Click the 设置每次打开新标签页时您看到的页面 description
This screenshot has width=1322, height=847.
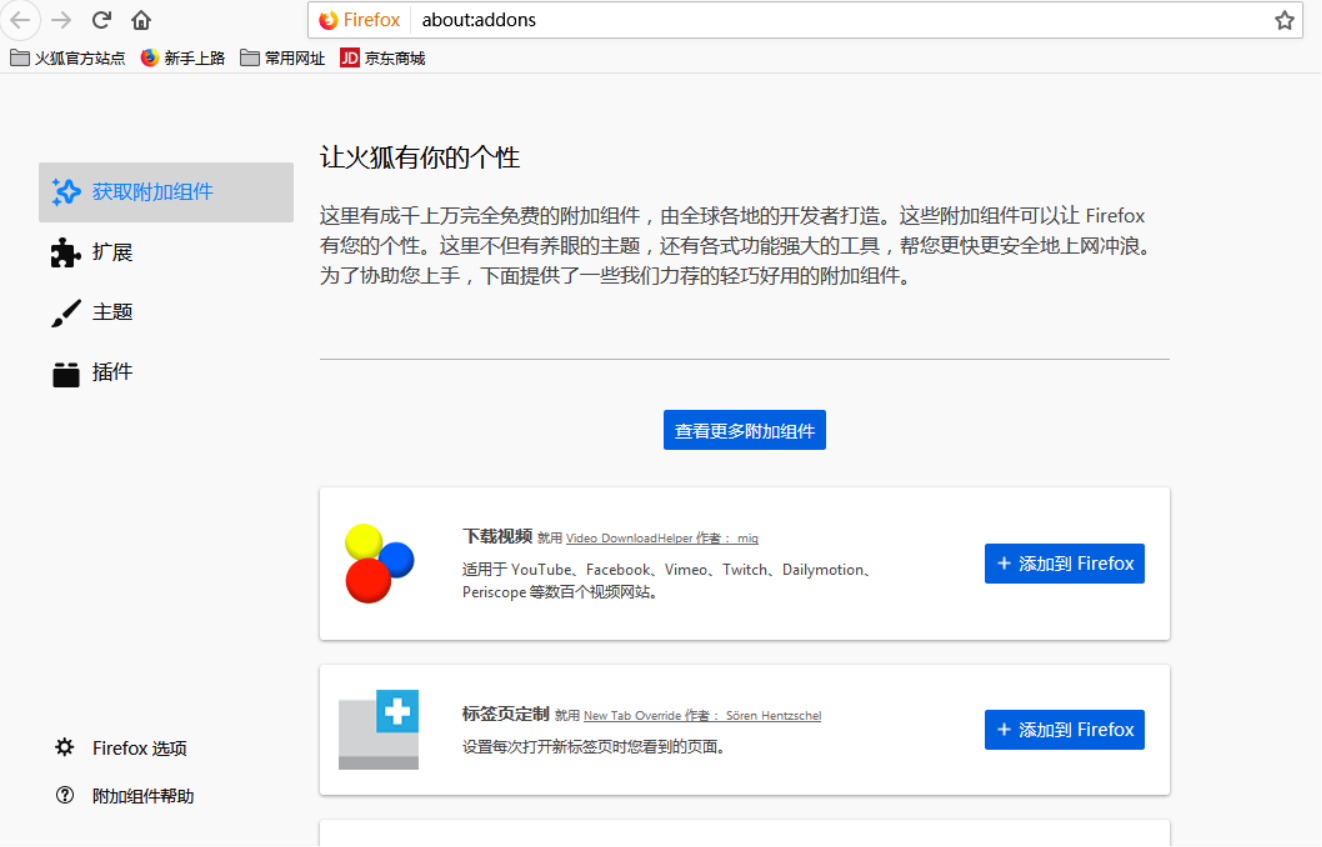[594, 747]
